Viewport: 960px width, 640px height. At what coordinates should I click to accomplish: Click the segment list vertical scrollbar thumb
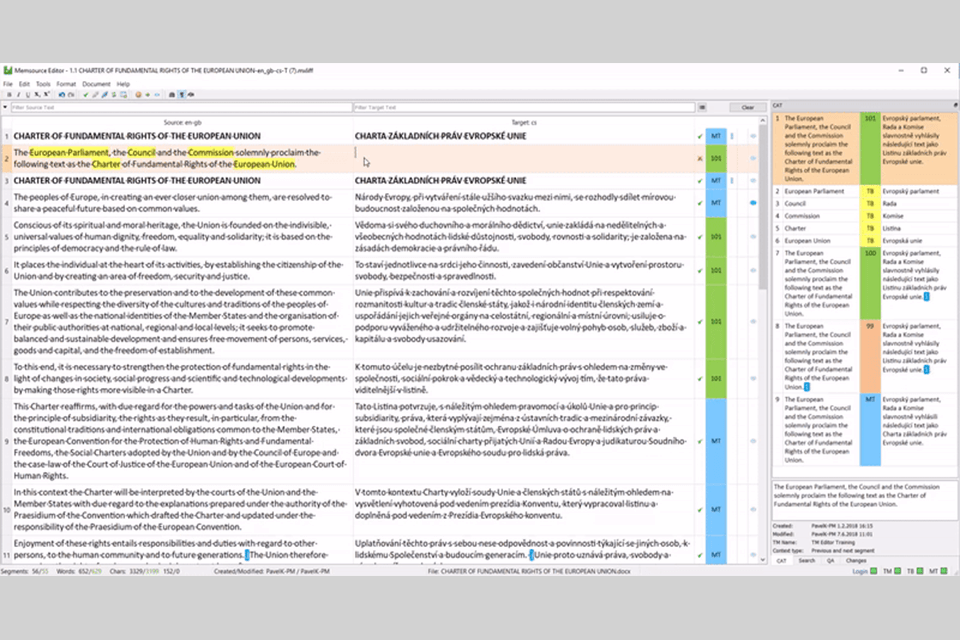(x=763, y=208)
